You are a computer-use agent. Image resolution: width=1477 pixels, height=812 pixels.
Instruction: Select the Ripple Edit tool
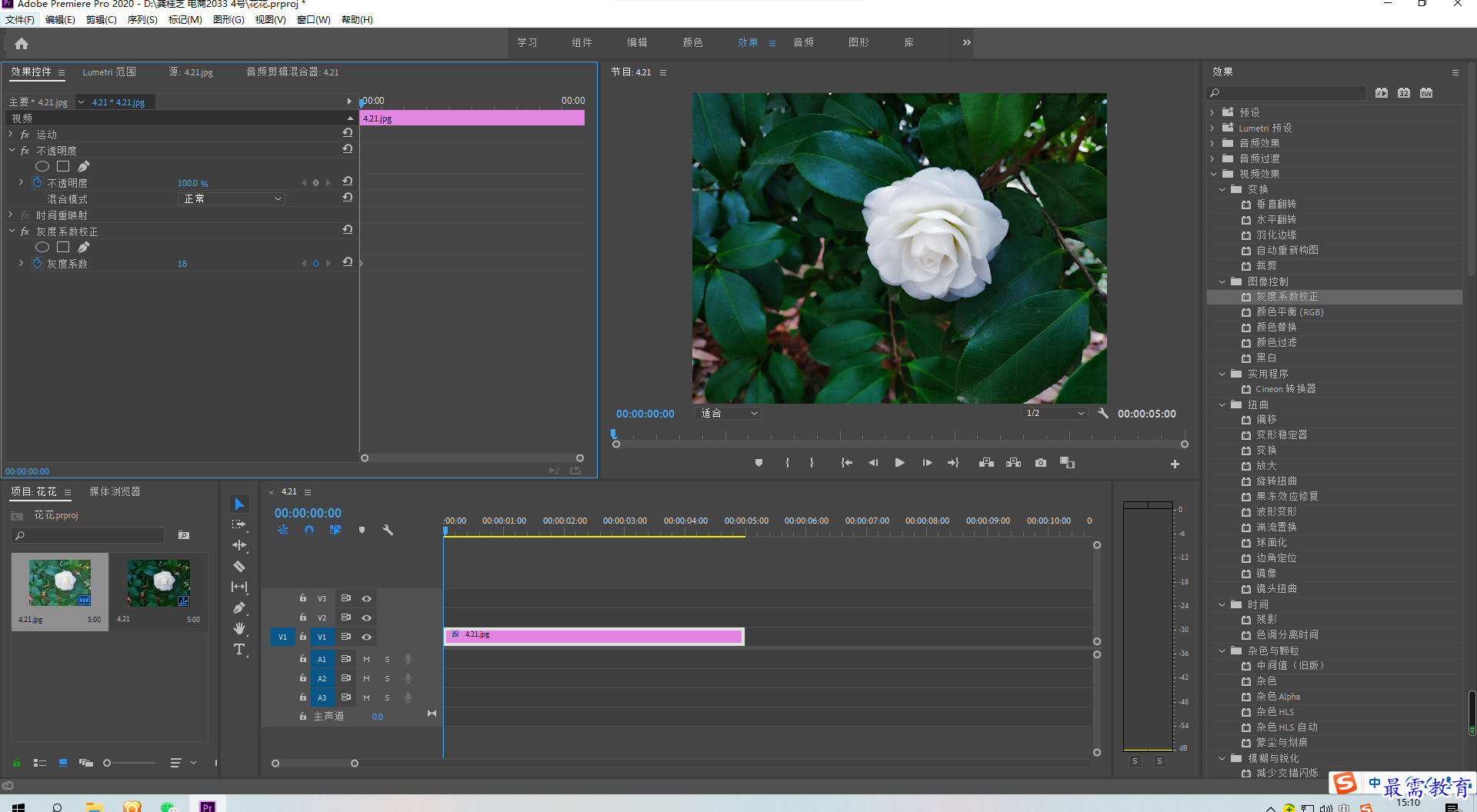pos(239,545)
